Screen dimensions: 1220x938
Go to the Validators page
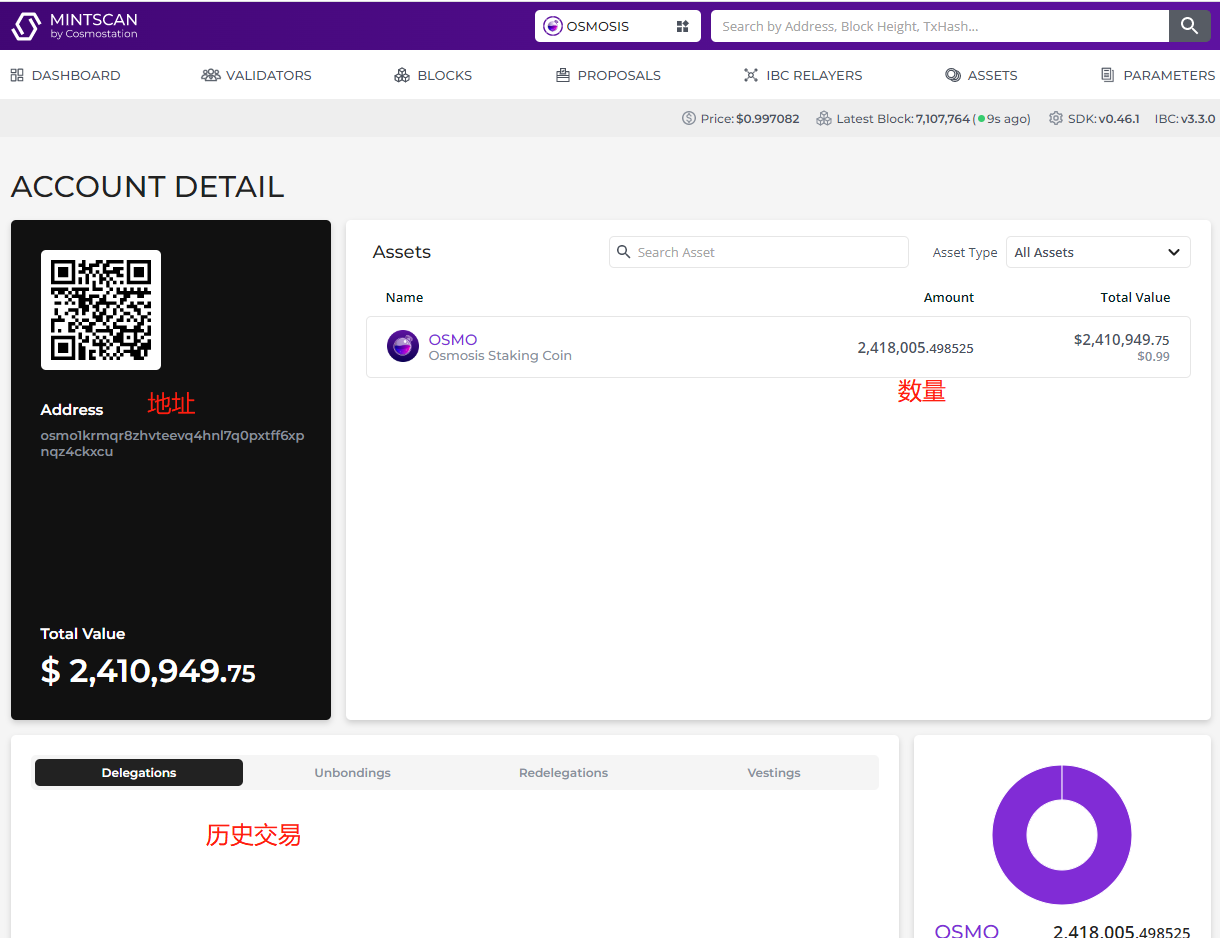pos(256,75)
